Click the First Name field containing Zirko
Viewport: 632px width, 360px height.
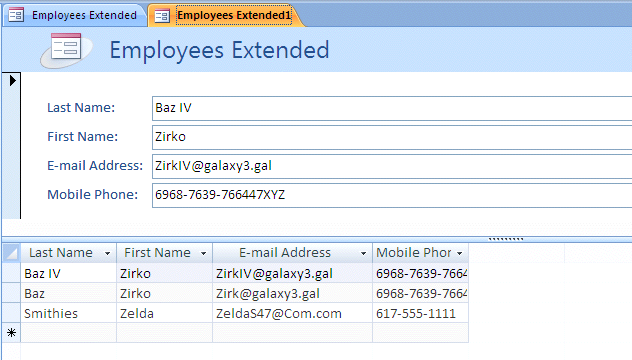tap(392, 137)
